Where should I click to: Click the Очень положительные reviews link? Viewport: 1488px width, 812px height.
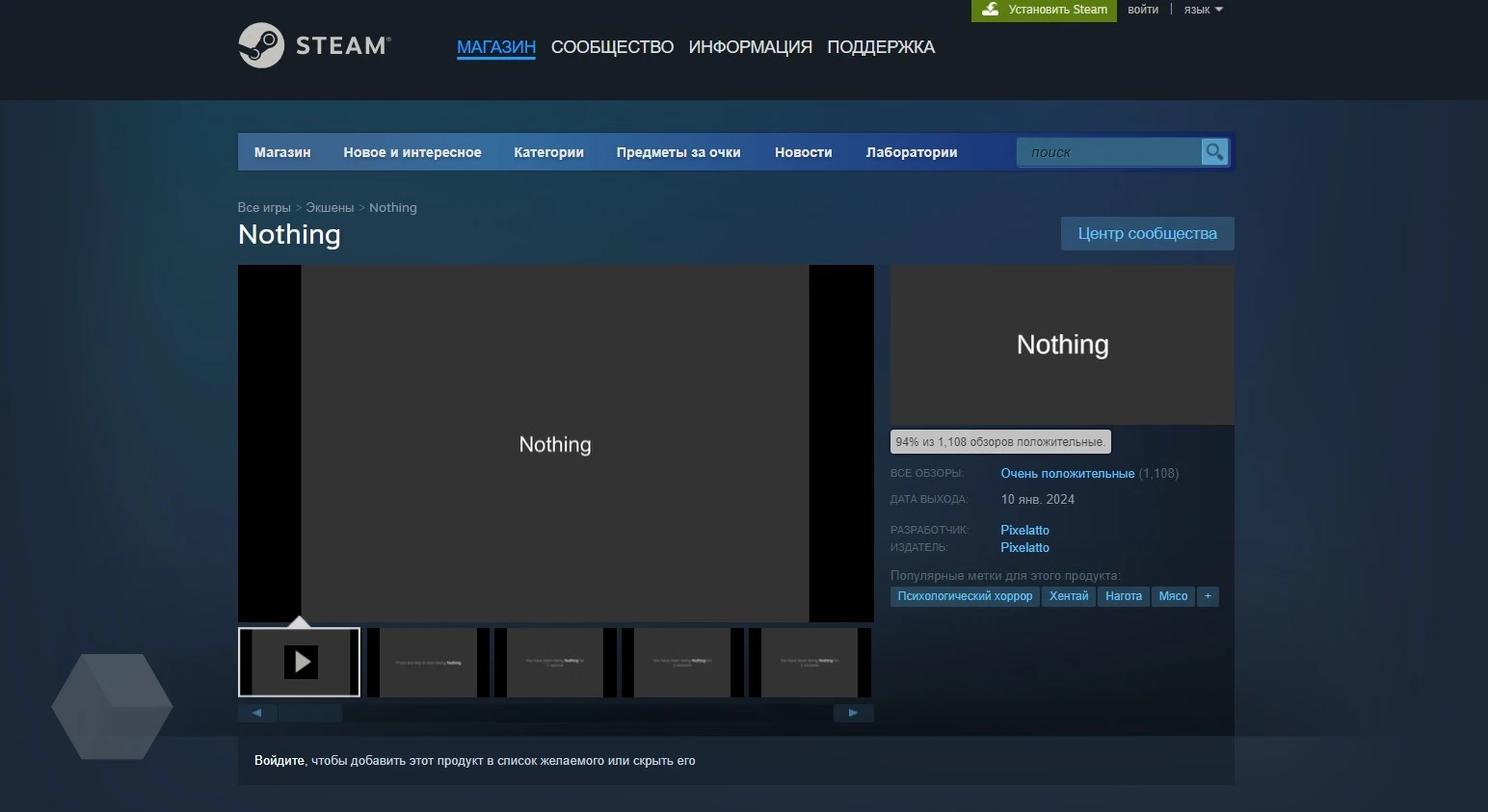pyautogui.click(x=1067, y=473)
